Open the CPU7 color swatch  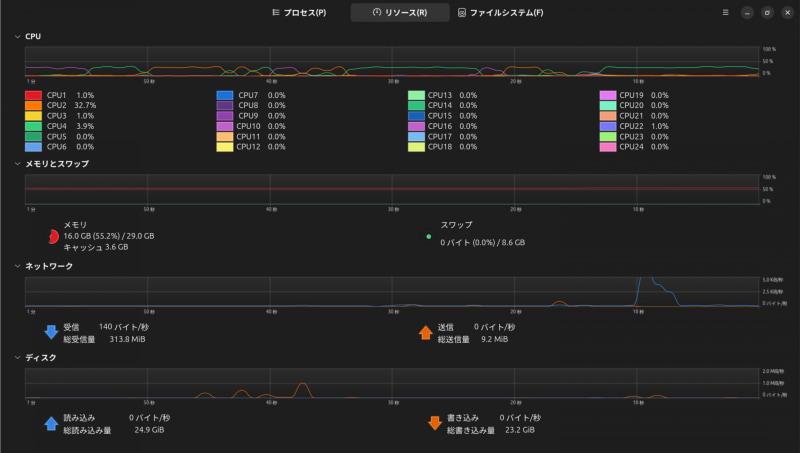coord(225,95)
